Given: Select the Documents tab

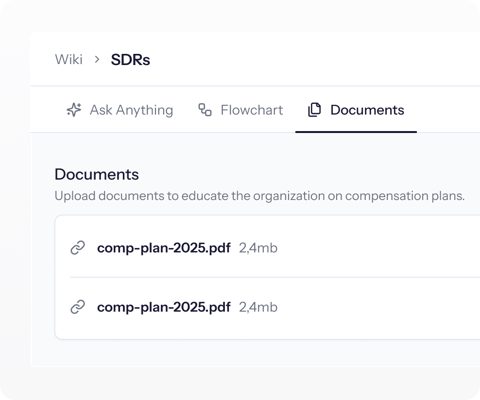Looking at the screenshot, I should coord(356,110).
